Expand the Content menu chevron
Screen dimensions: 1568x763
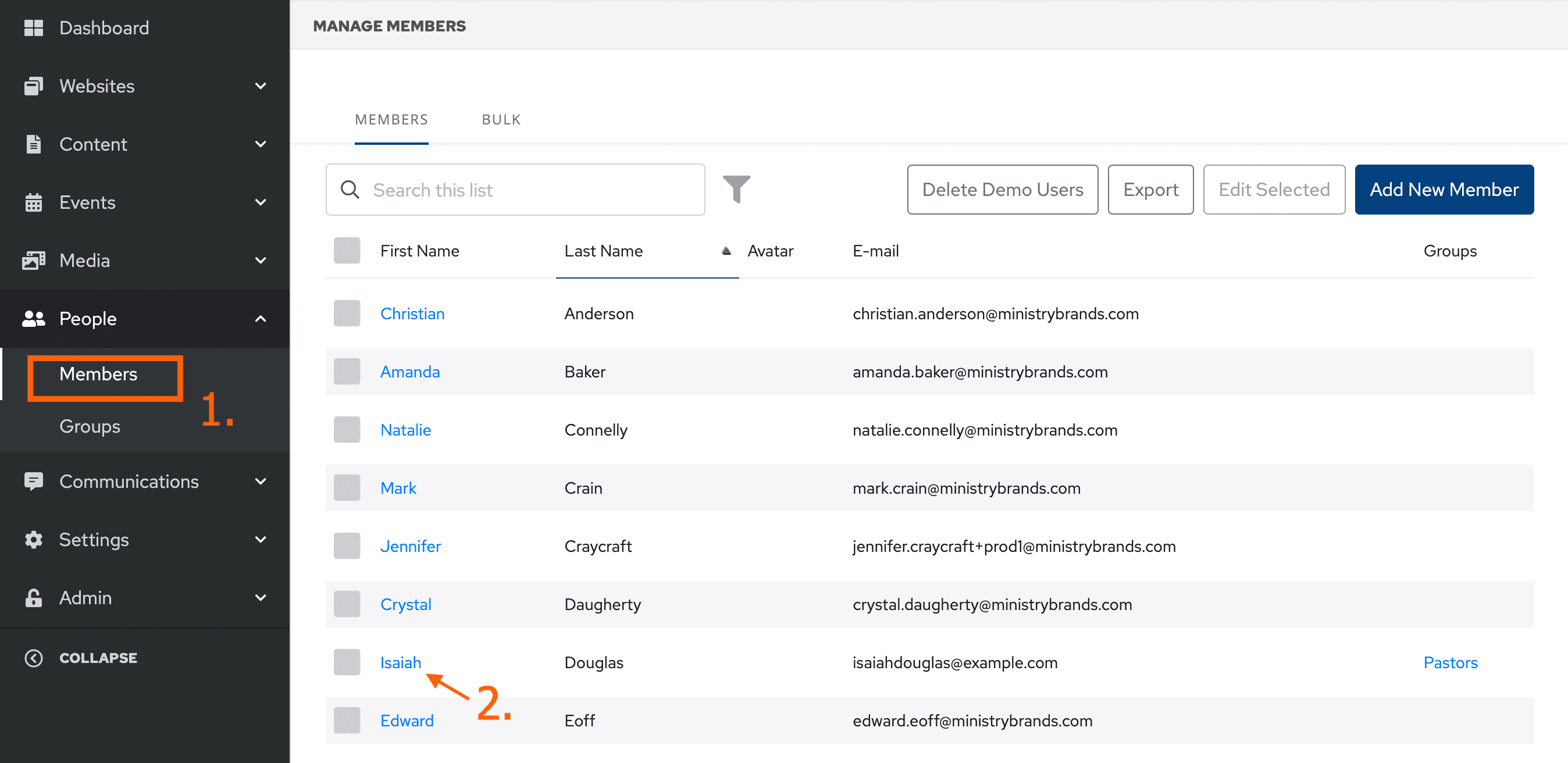[261, 144]
